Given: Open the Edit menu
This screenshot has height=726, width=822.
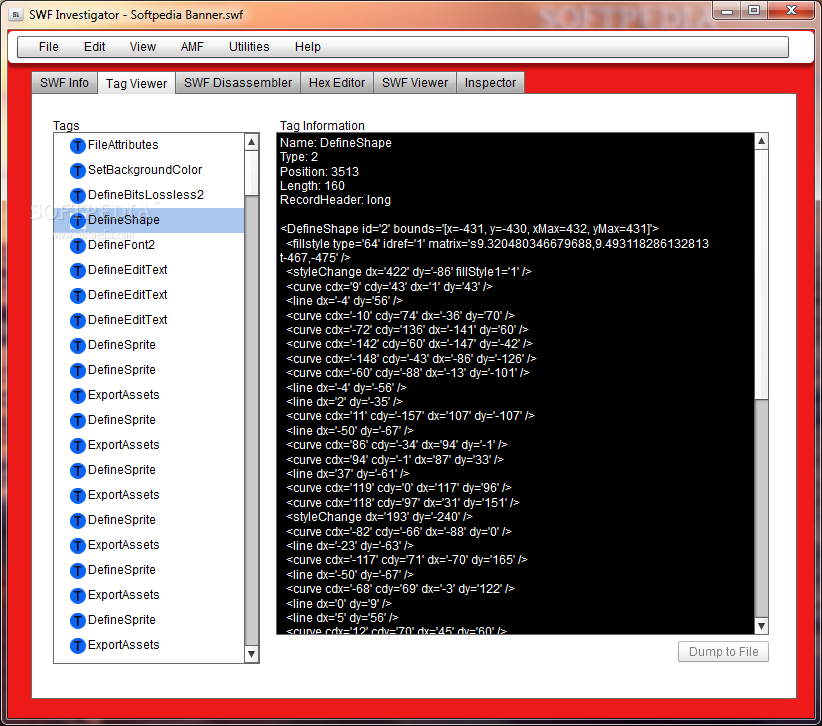Looking at the screenshot, I should pyautogui.click(x=94, y=47).
